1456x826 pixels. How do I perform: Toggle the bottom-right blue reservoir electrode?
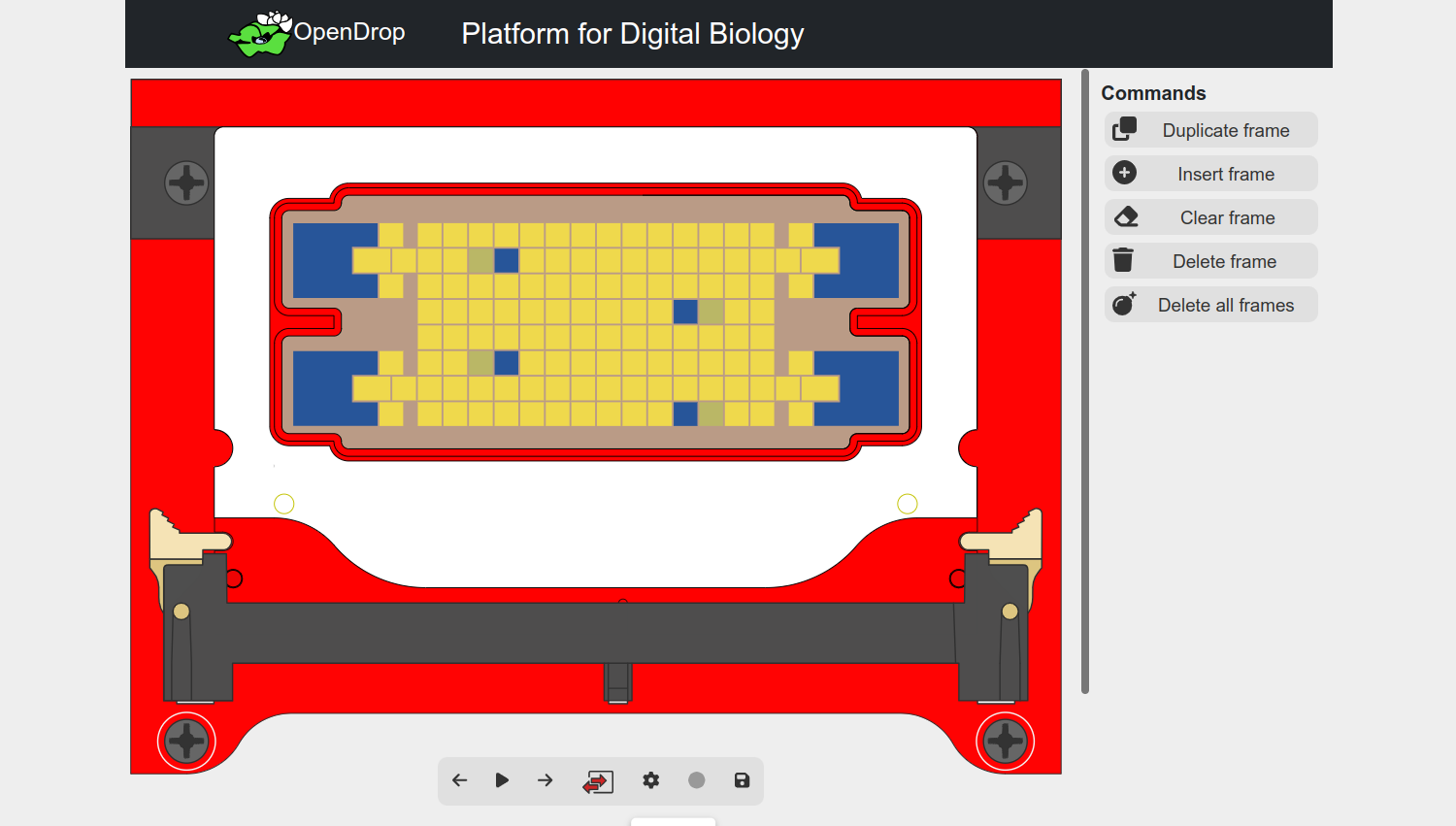click(x=858, y=388)
